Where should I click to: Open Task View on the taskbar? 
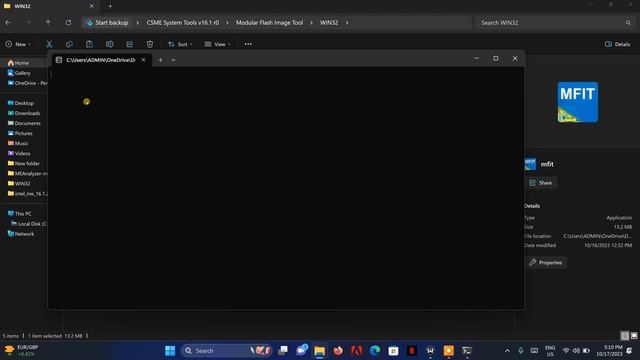coord(282,351)
